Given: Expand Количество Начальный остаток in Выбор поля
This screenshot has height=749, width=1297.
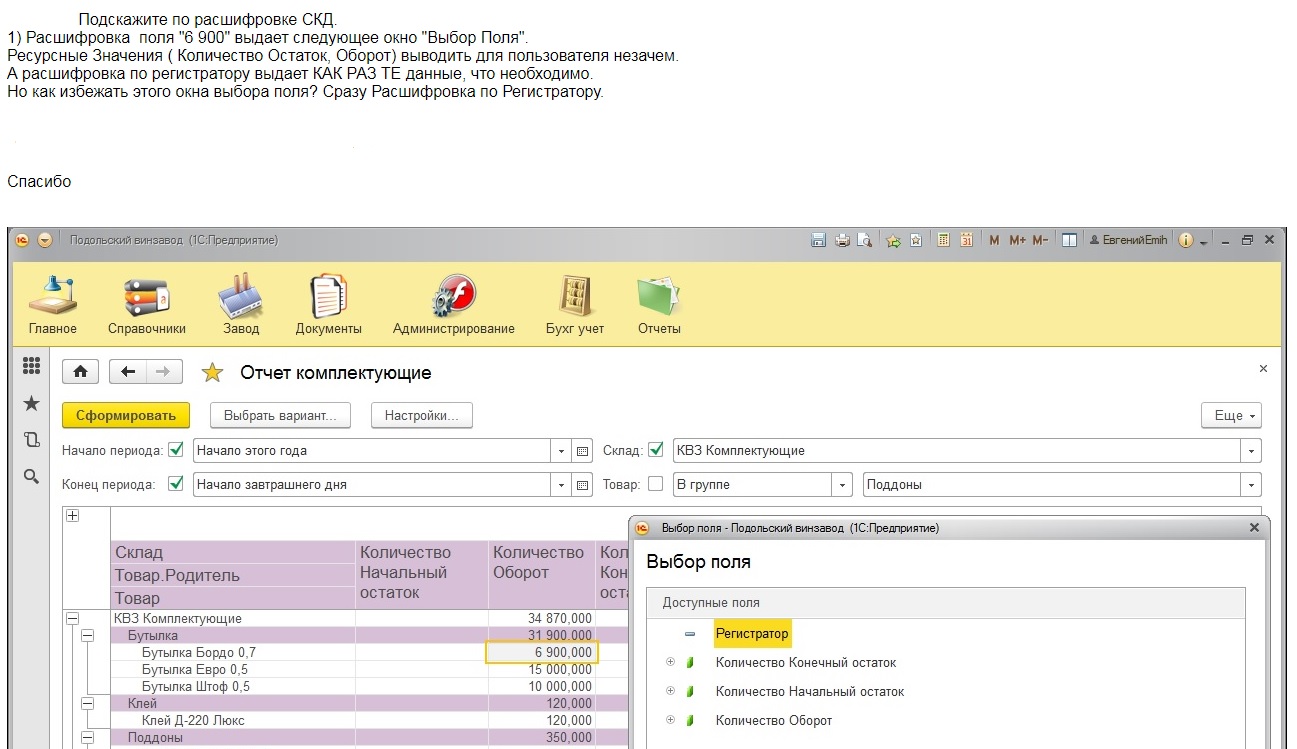Looking at the screenshot, I should (x=670, y=691).
